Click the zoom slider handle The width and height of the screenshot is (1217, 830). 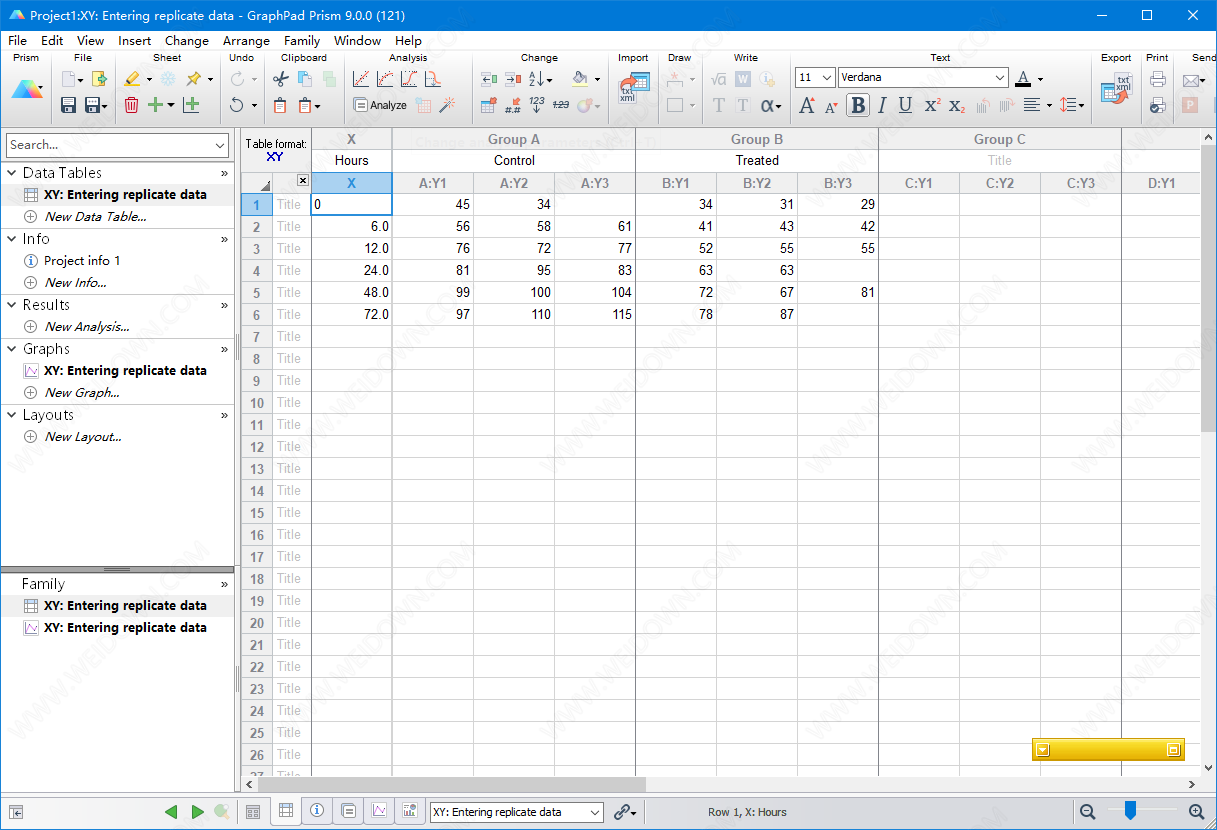(x=1130, y=810)
